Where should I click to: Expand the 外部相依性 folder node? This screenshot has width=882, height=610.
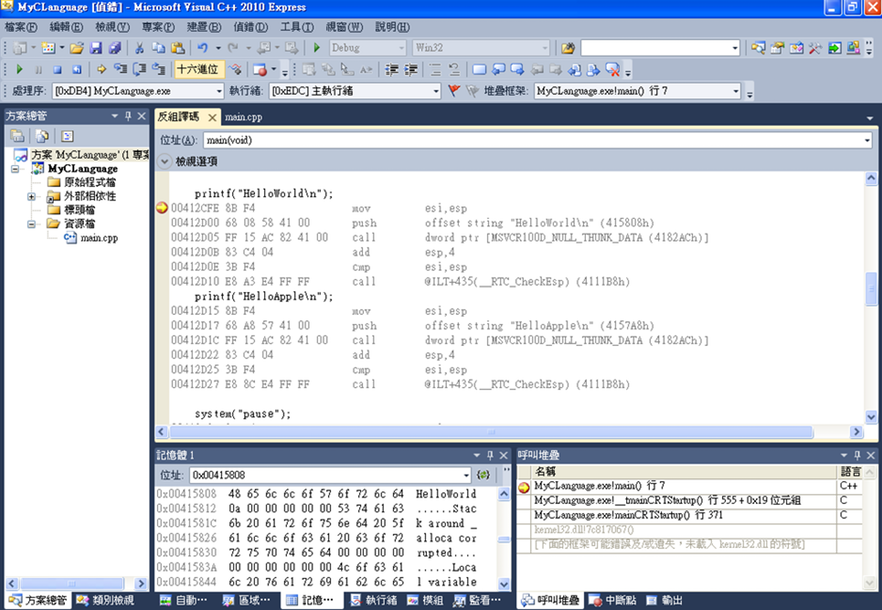pos(31,196)
